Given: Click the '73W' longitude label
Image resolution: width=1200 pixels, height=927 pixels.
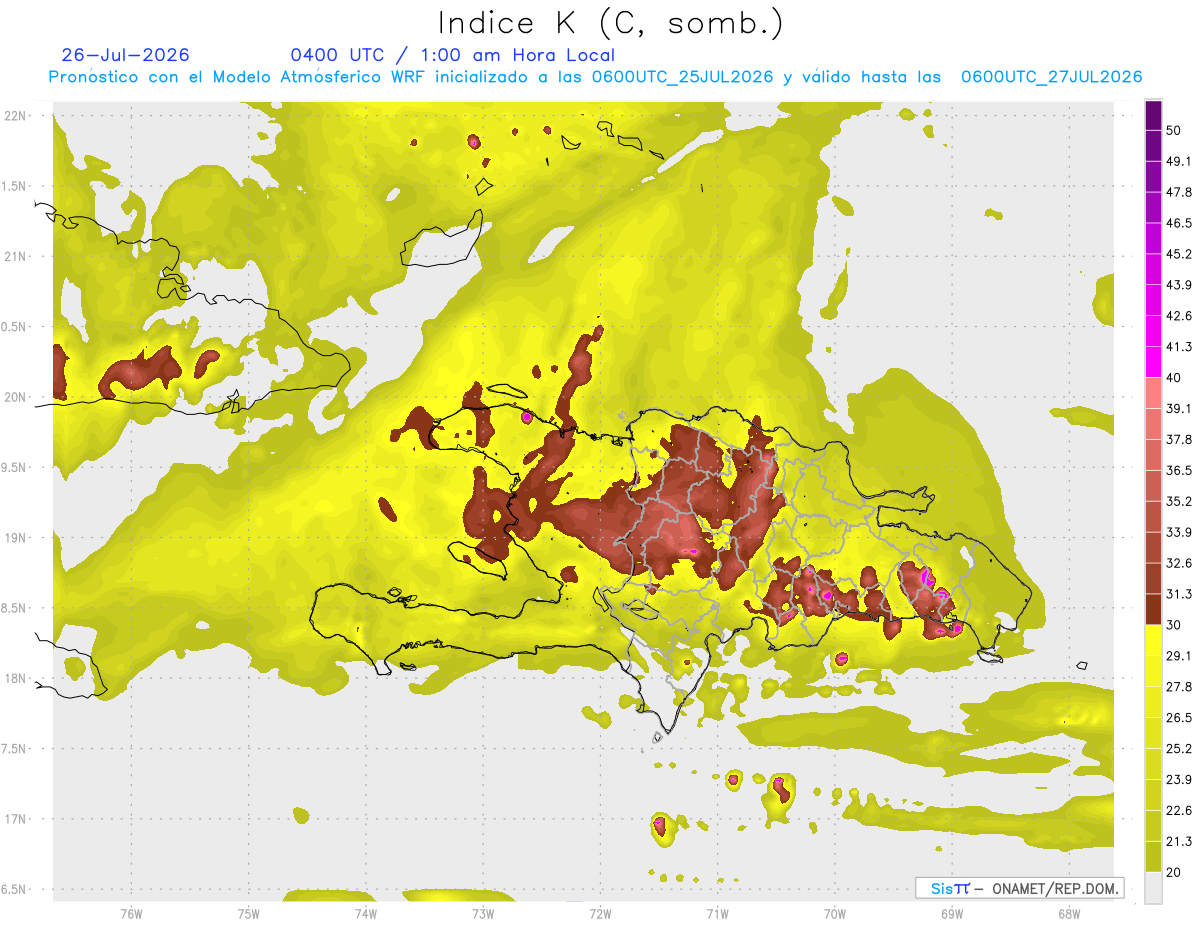Looking at the screenshot, I should click(x=483, y=913).
